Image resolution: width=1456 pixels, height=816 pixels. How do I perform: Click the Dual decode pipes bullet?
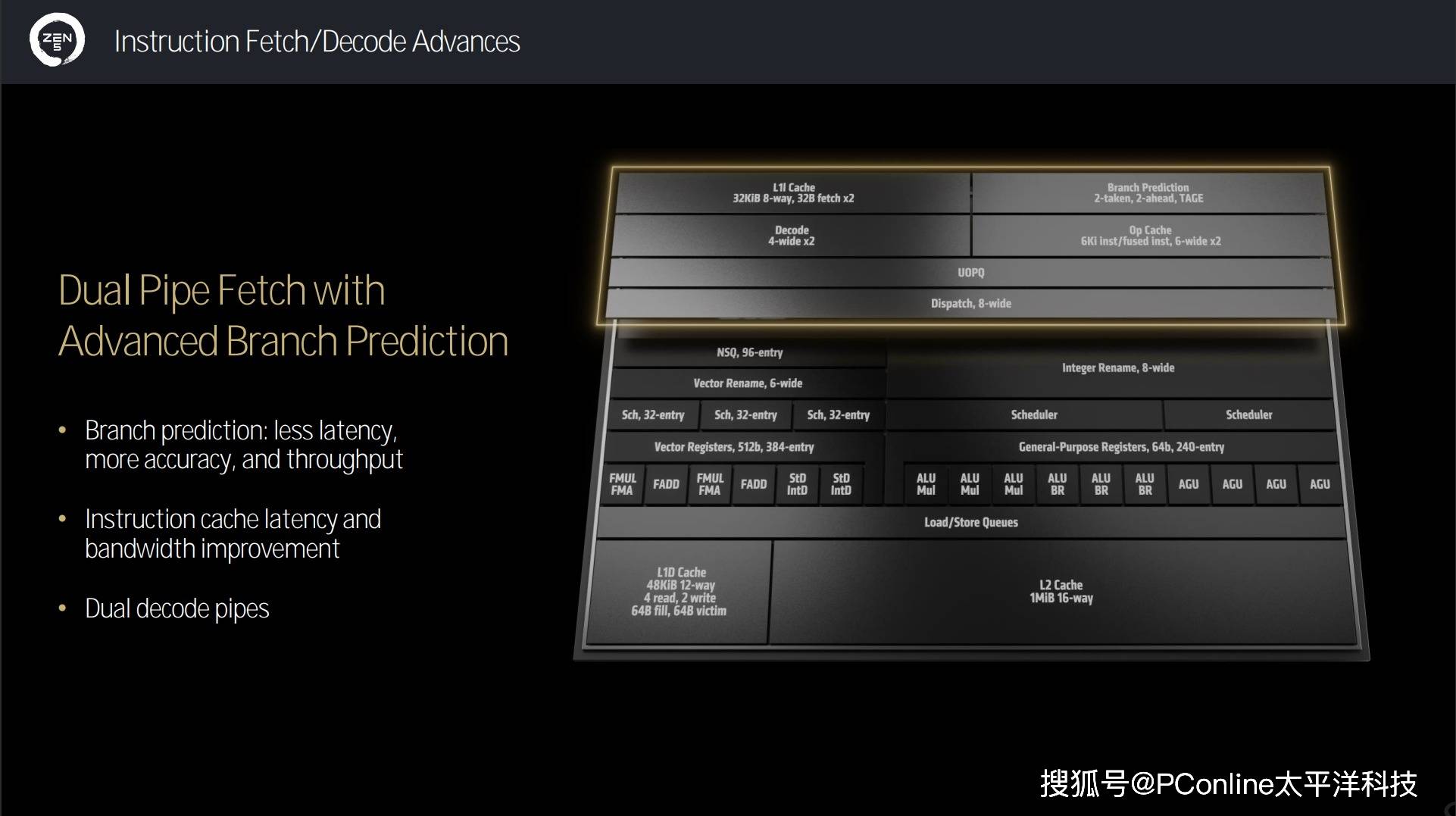point(177,608)
